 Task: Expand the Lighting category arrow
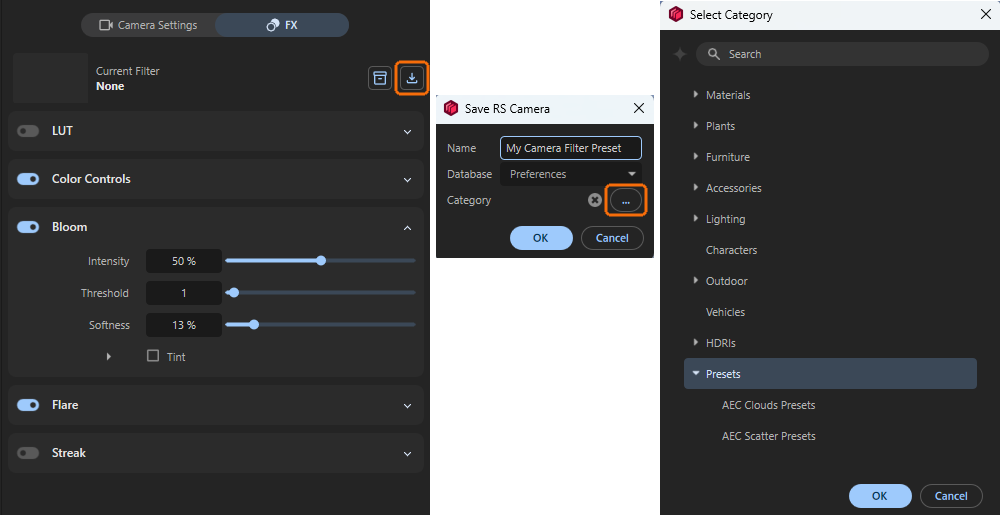point(696,218)
